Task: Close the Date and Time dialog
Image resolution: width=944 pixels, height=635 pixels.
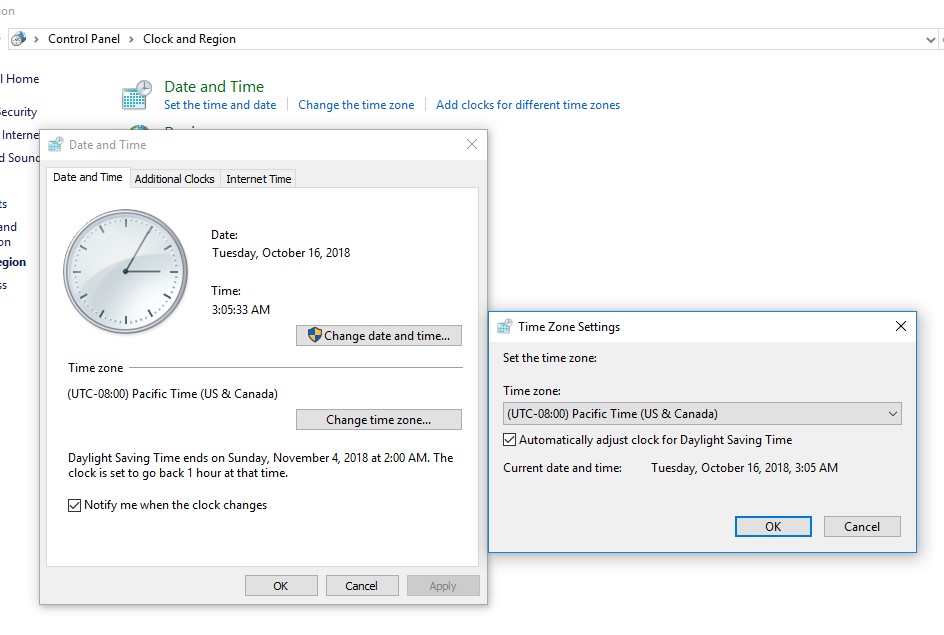Action: 472,145
